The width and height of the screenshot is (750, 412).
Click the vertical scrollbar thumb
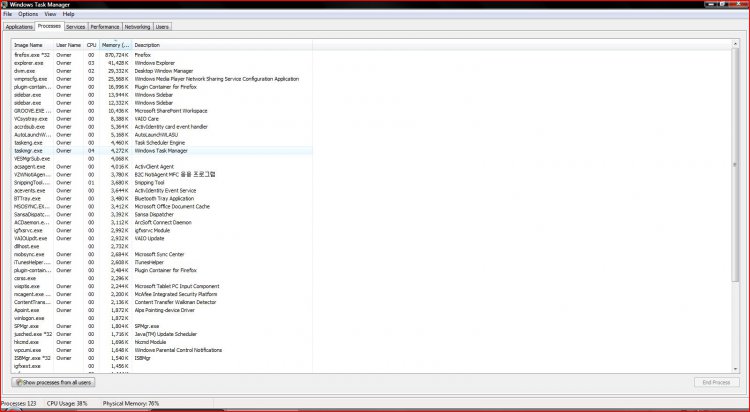(735, 165)
